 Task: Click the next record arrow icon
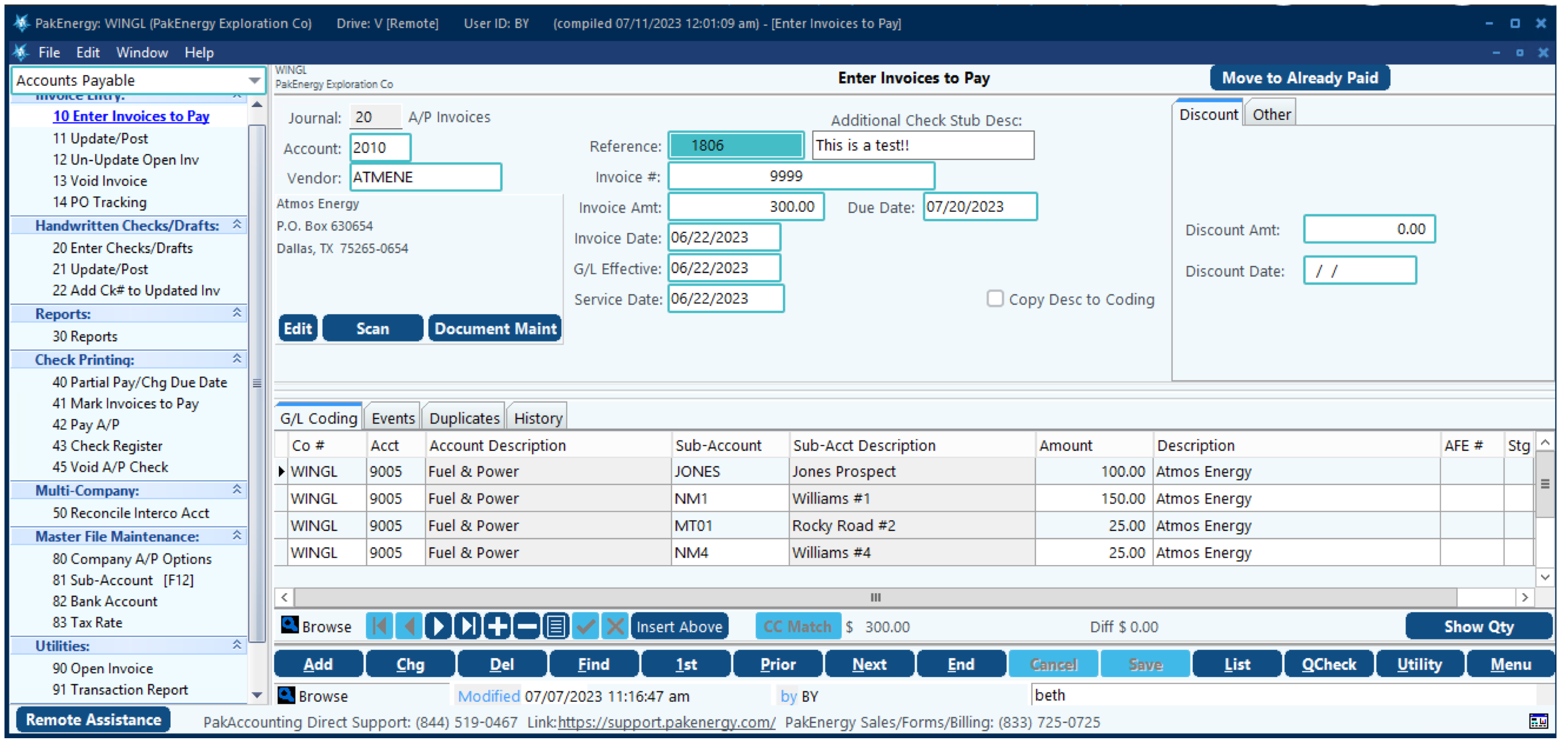point(438,626)
